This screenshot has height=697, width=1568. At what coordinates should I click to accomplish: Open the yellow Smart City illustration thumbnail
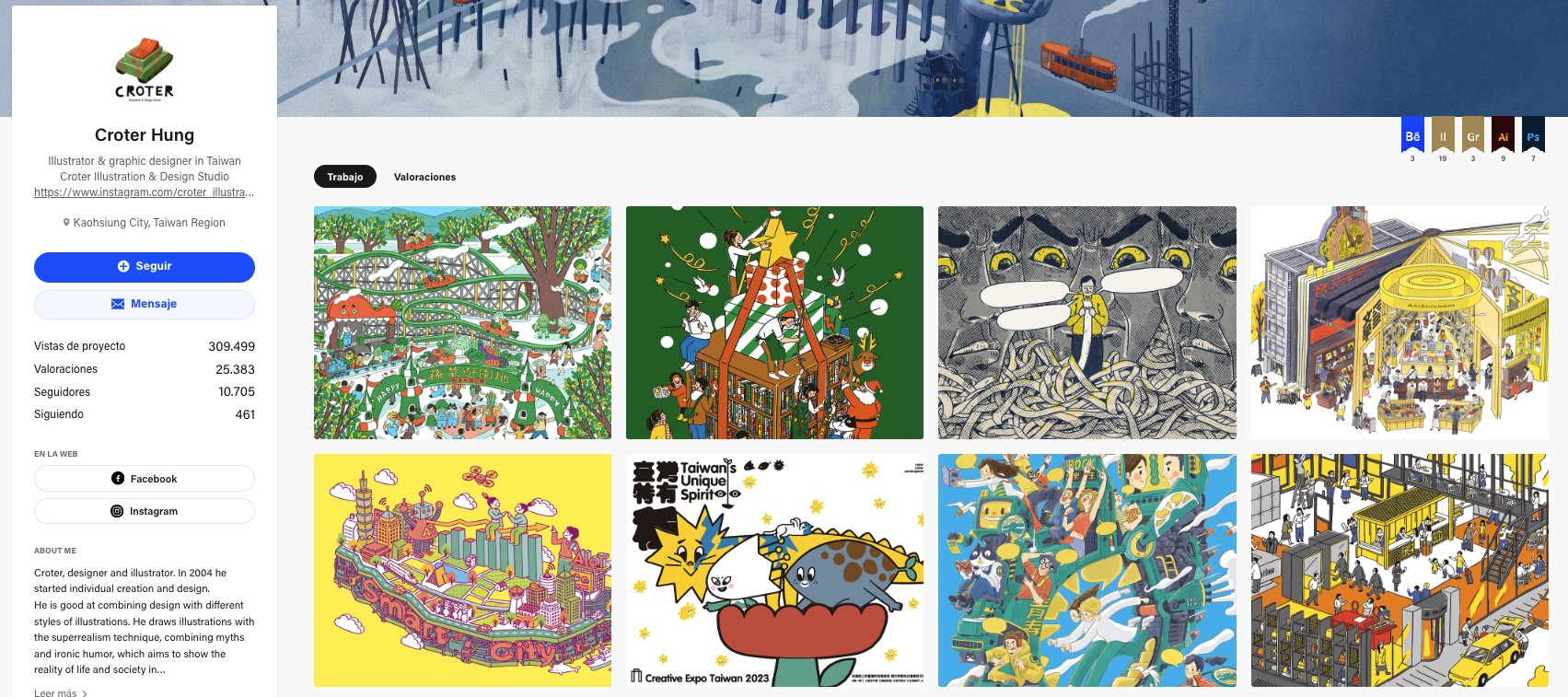click(462, 570)
